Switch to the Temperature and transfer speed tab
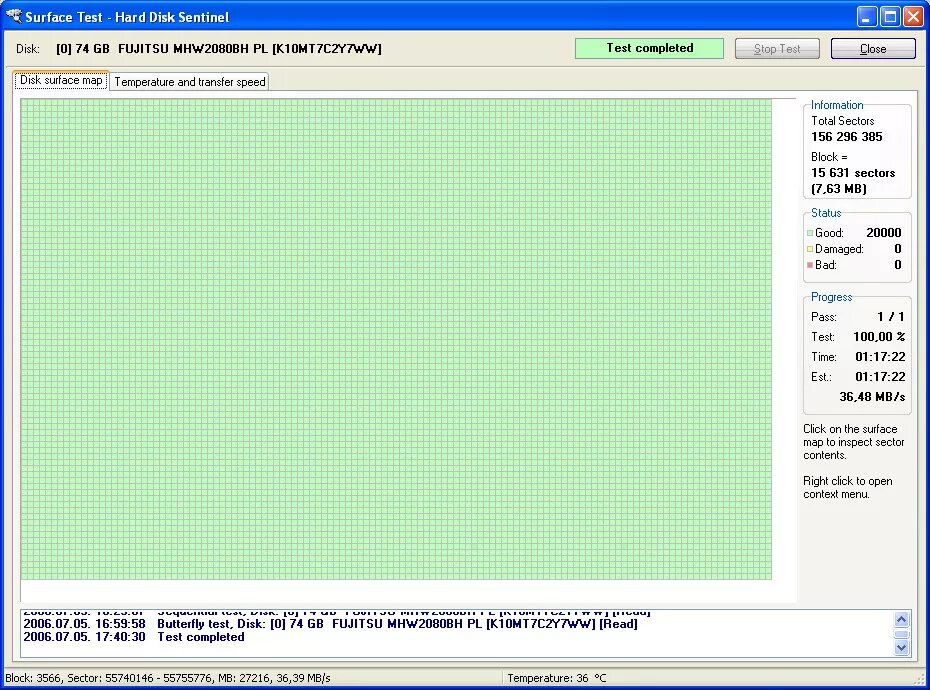 [189, 82]
